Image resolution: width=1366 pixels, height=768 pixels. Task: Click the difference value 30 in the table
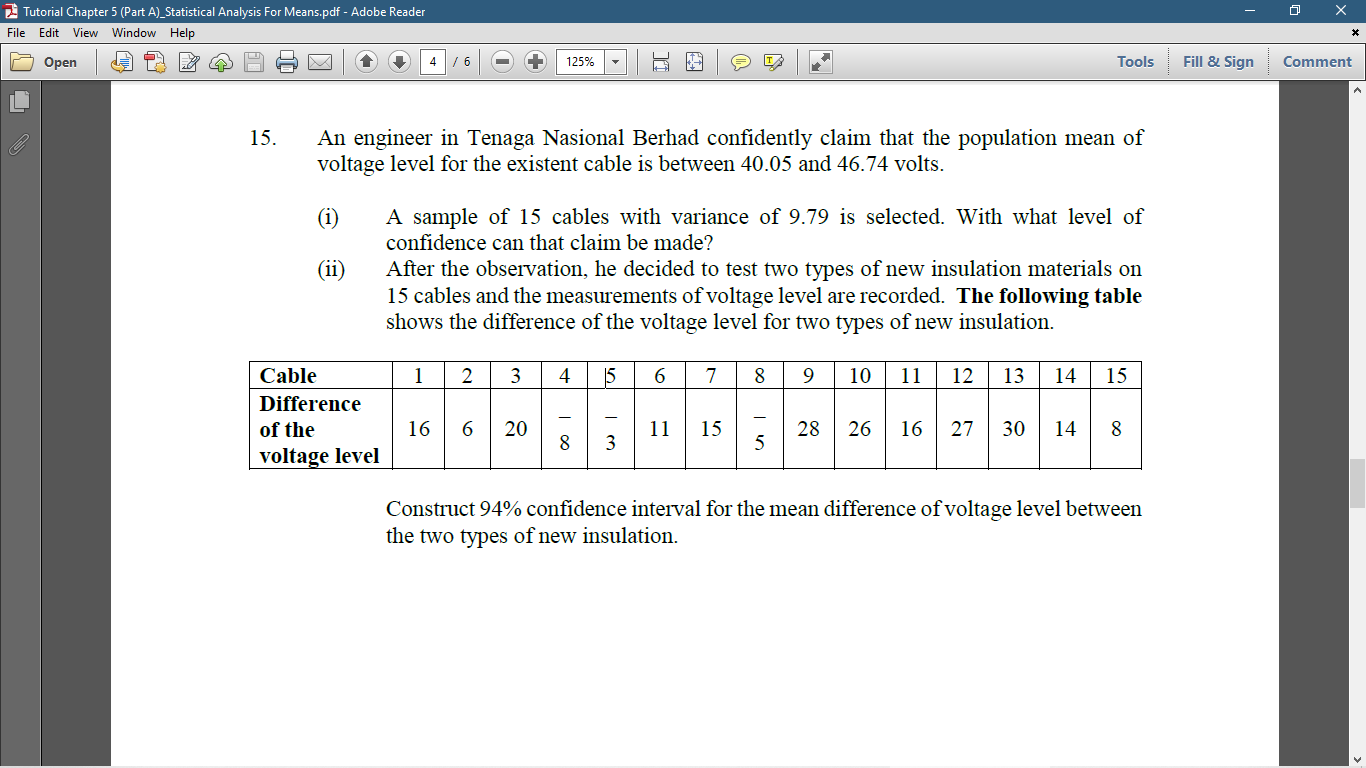pyautogui.click(x=1014, y=429)
